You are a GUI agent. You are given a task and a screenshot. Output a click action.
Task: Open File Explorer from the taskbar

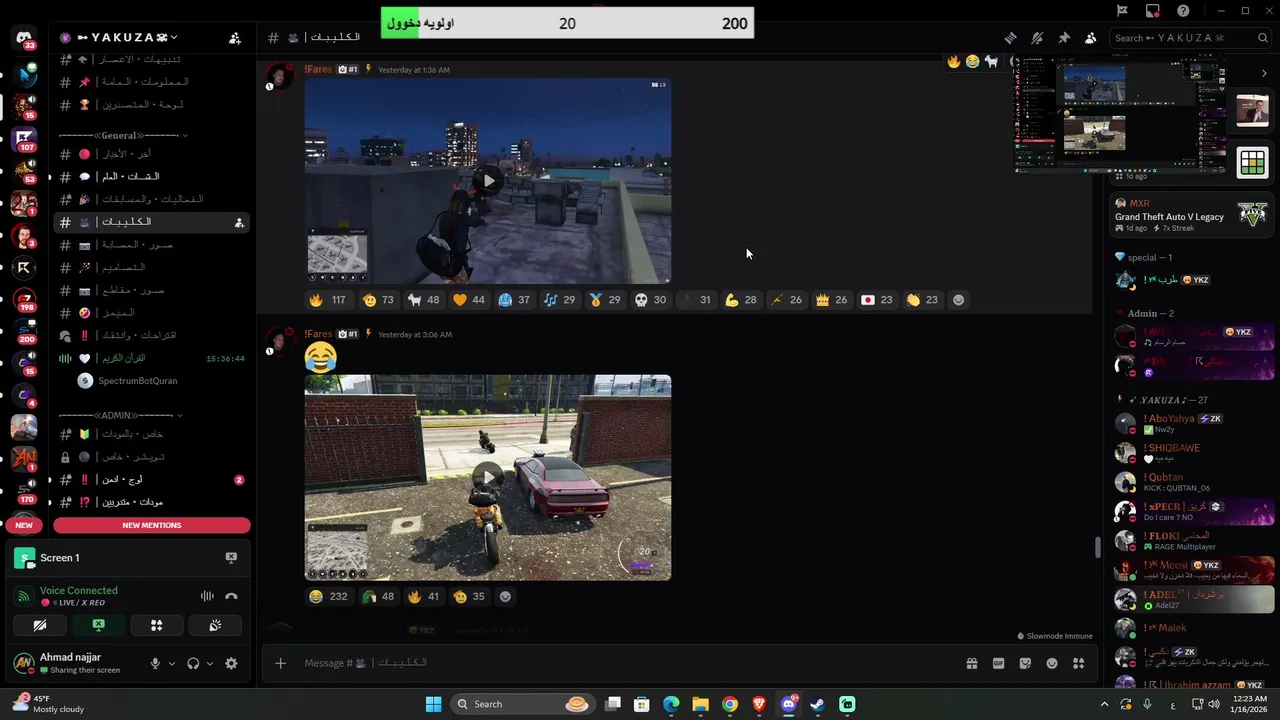(x=700, y=704)
